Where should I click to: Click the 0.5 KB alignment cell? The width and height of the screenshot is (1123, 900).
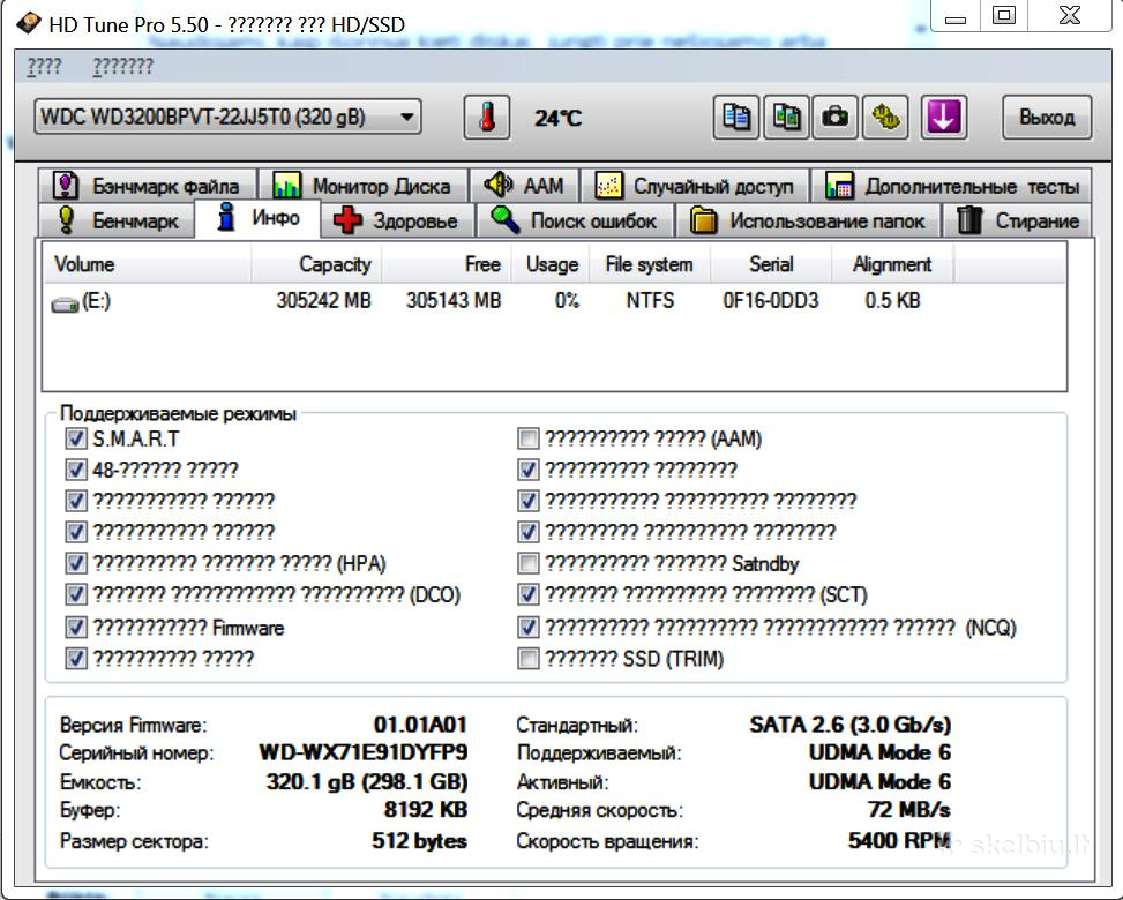pos(892,301)
